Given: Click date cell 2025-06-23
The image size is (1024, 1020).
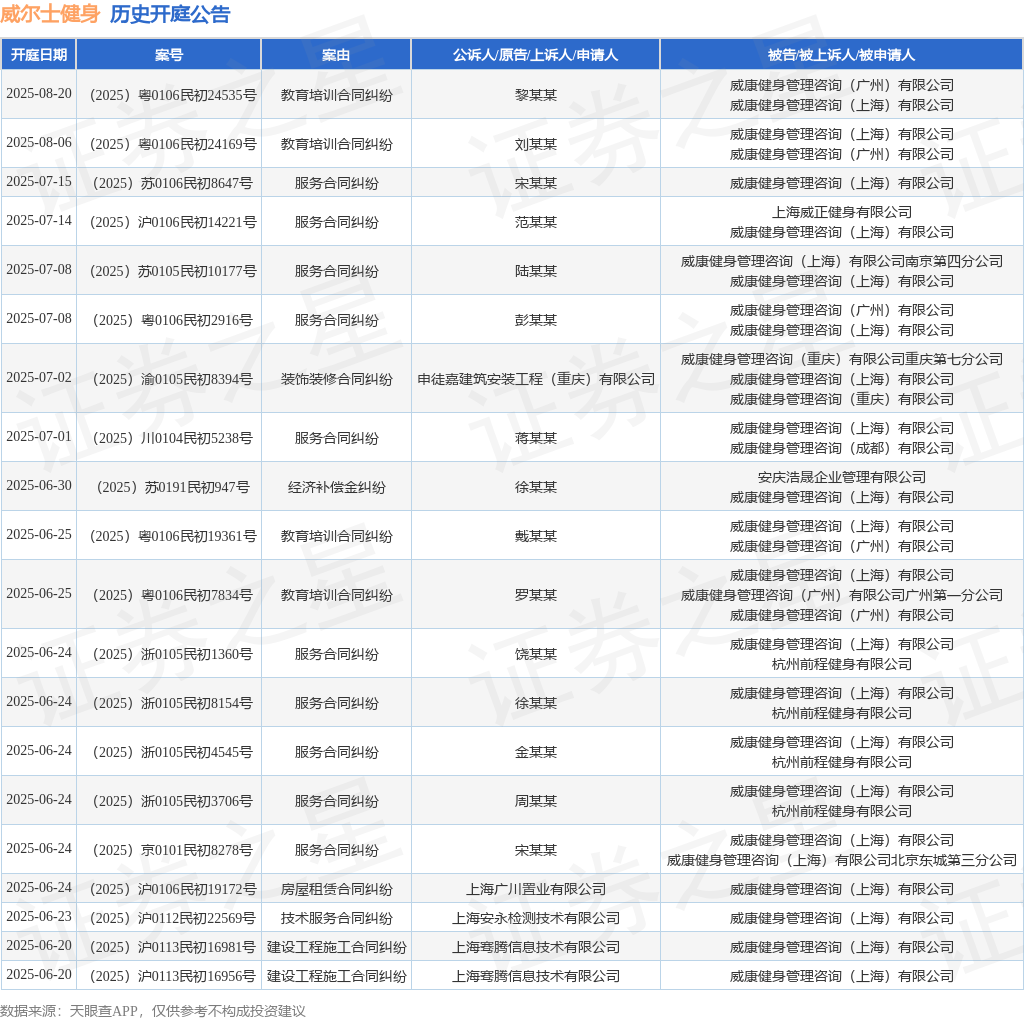Looking at the screenshot, I should point(39,916).
